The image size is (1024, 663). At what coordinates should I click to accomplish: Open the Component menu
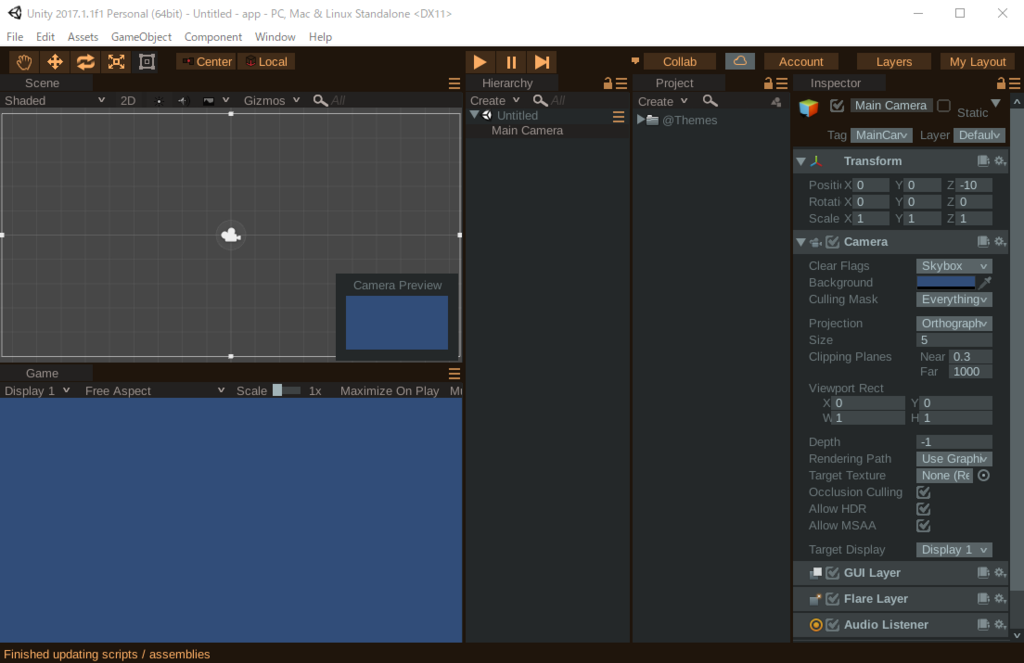[213, 37]
